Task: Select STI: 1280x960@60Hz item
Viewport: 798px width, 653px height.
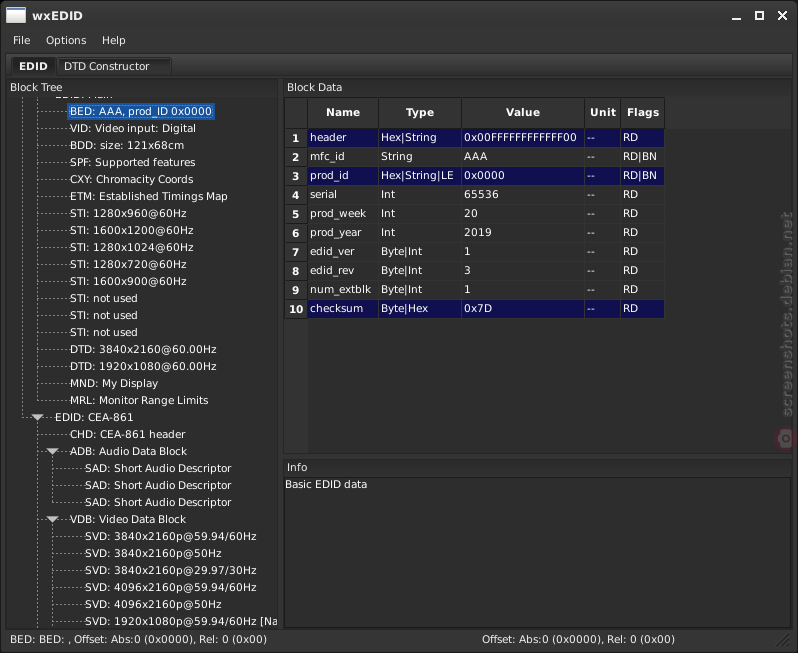Action: (128, 213)
